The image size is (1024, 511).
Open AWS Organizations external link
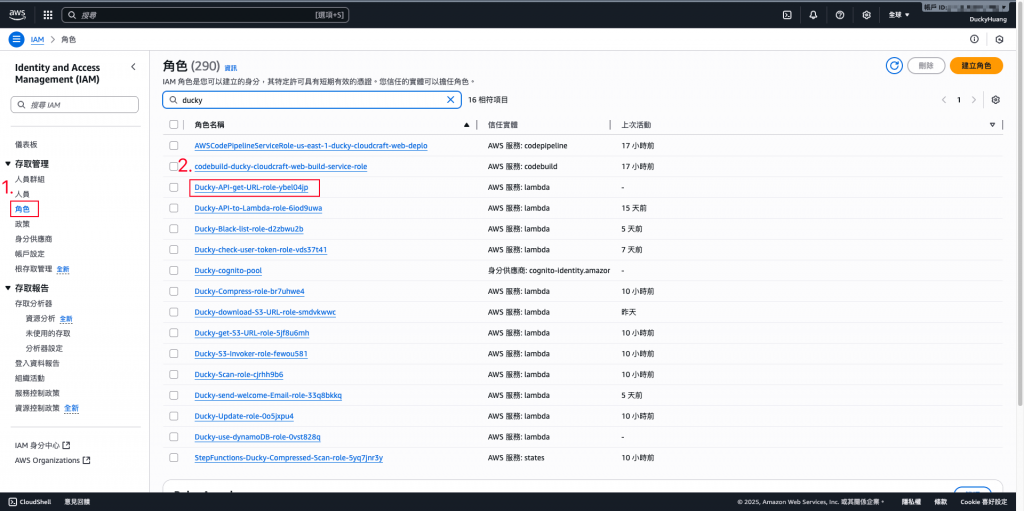coord(52,460)
